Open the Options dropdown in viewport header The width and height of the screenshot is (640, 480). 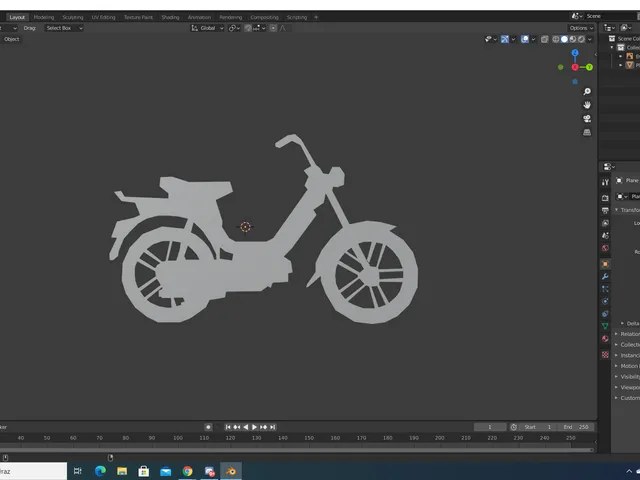click(x=581, y=28)
